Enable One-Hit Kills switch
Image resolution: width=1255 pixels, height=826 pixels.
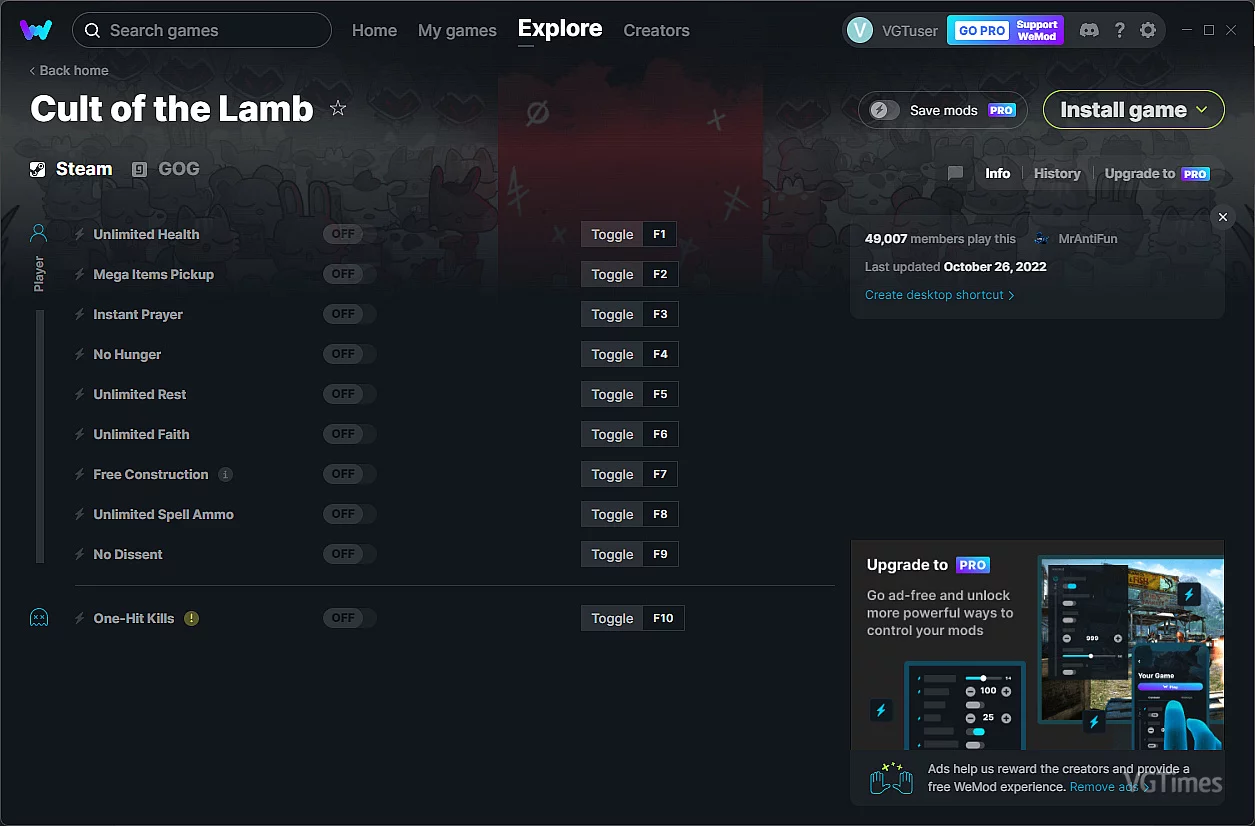tap(349, 618)
